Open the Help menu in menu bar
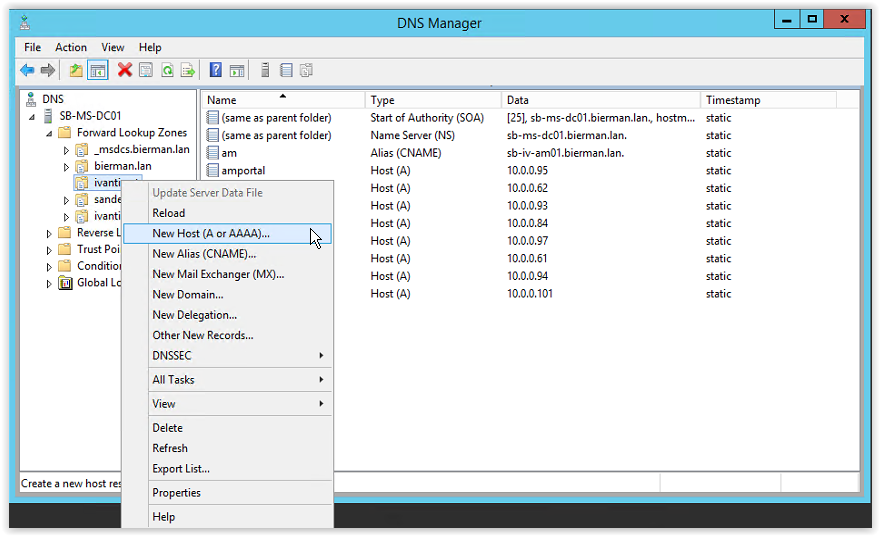Viewport: 880px width, 536px height. tap(150, 47)
